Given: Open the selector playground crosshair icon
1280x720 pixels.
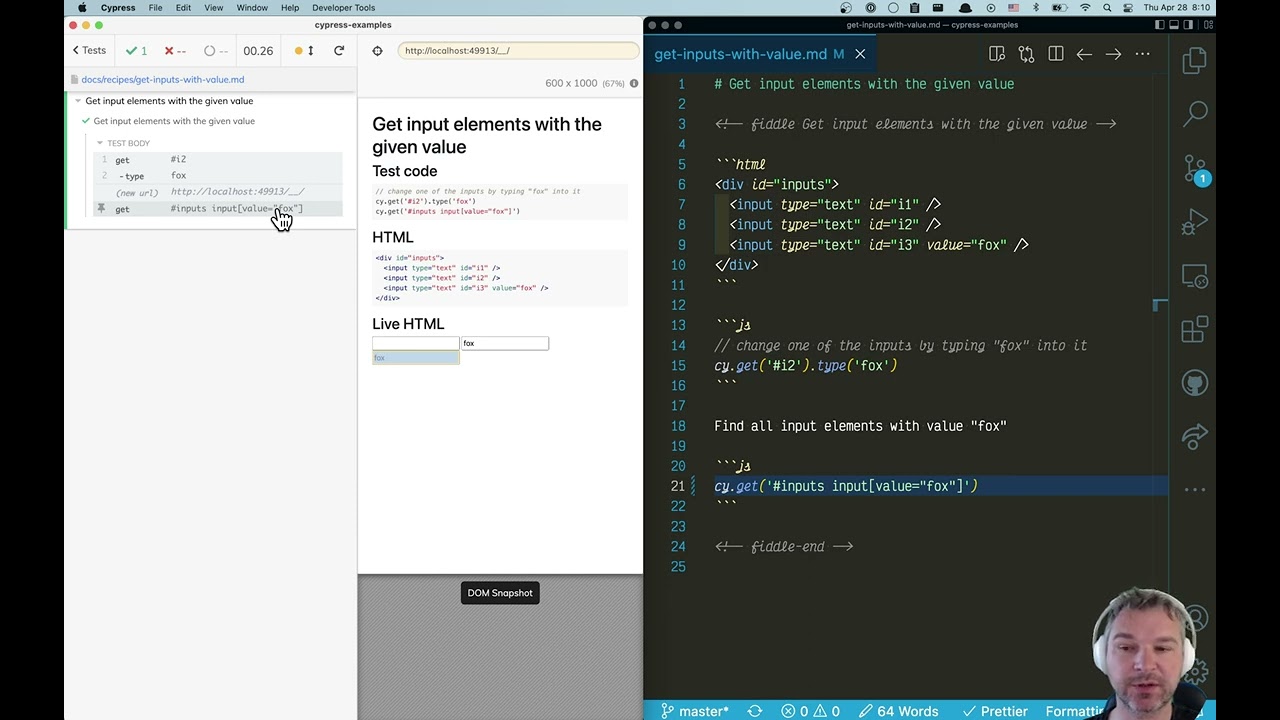Looking at the screenshot, I should tap(377, 50).
